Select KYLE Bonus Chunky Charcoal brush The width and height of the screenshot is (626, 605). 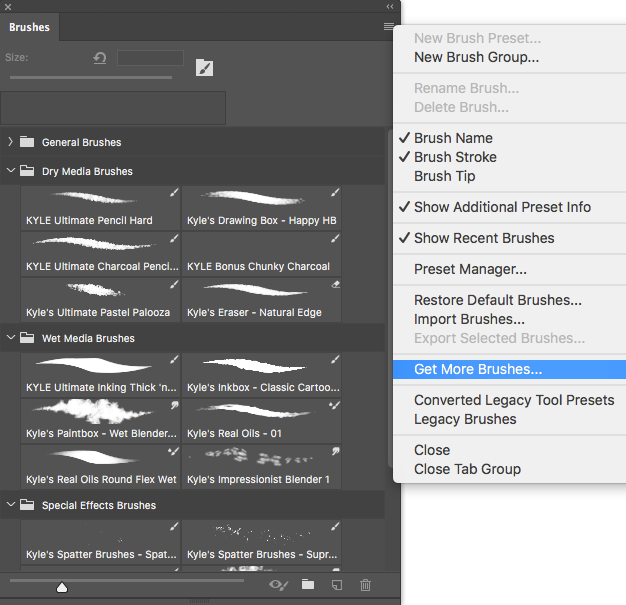pyautogui.click(x=261, y=254)
